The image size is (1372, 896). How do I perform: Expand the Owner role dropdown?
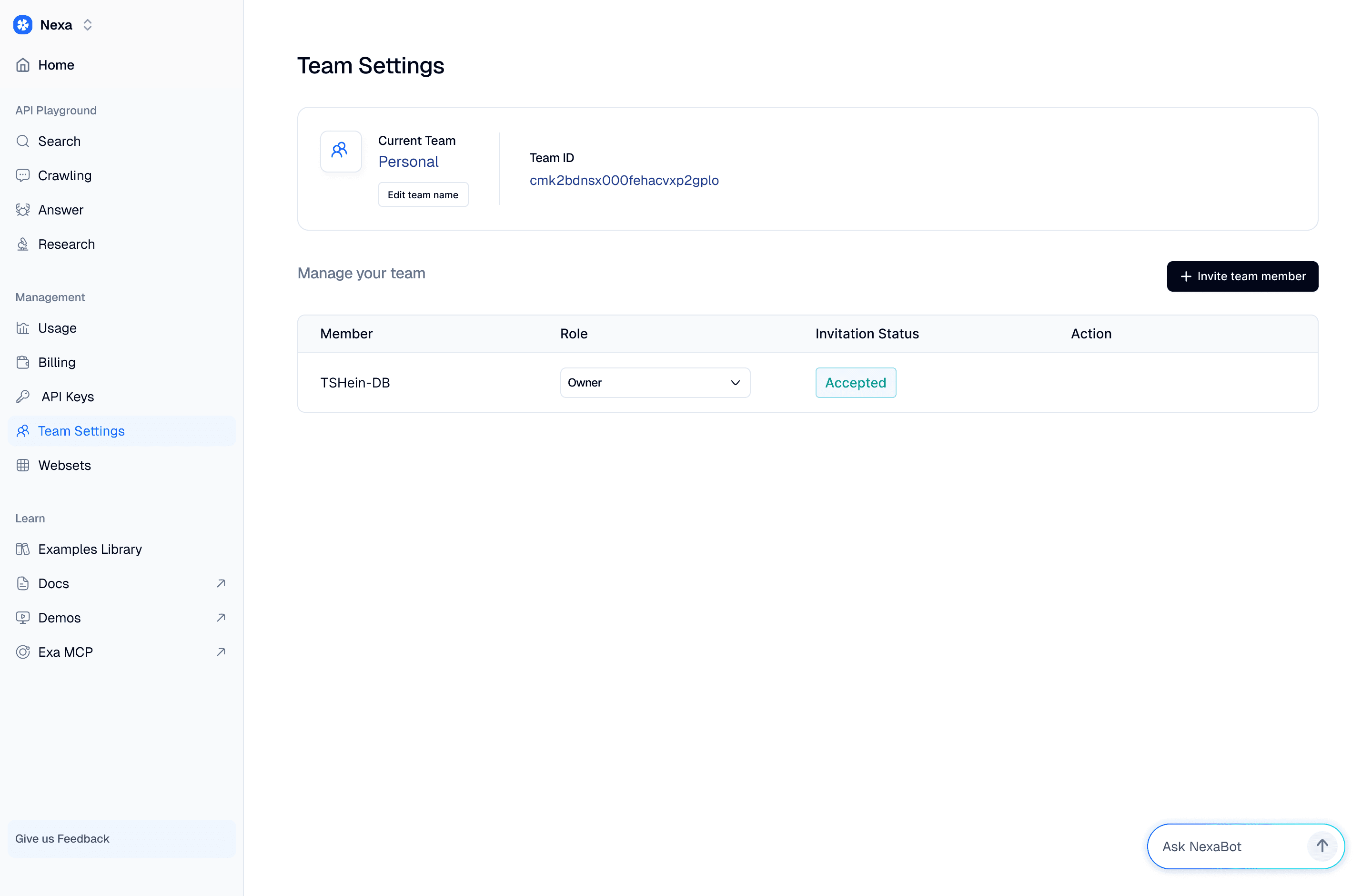(654, 383)
